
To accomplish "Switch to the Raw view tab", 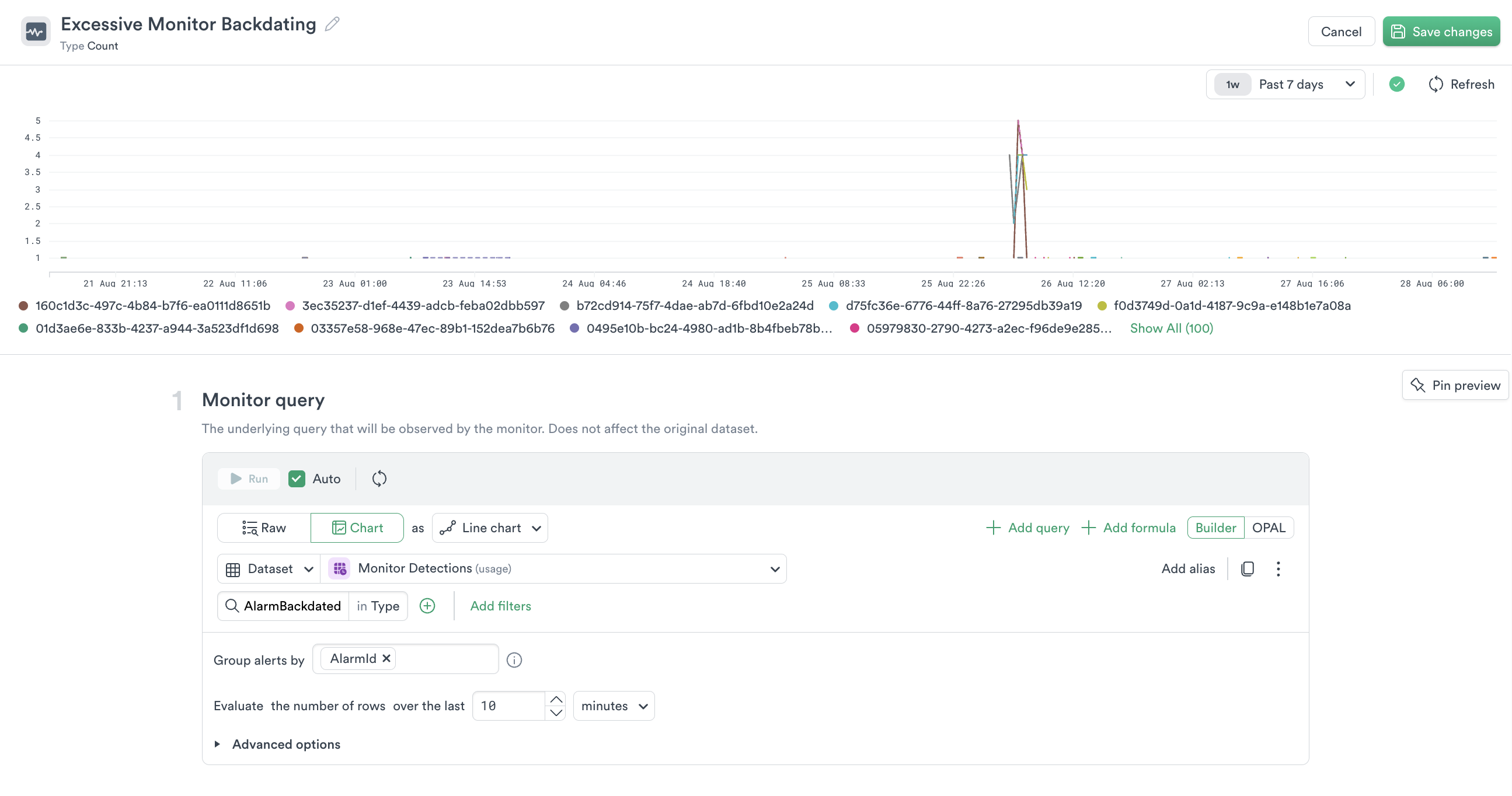I will [x=264, y=528].
